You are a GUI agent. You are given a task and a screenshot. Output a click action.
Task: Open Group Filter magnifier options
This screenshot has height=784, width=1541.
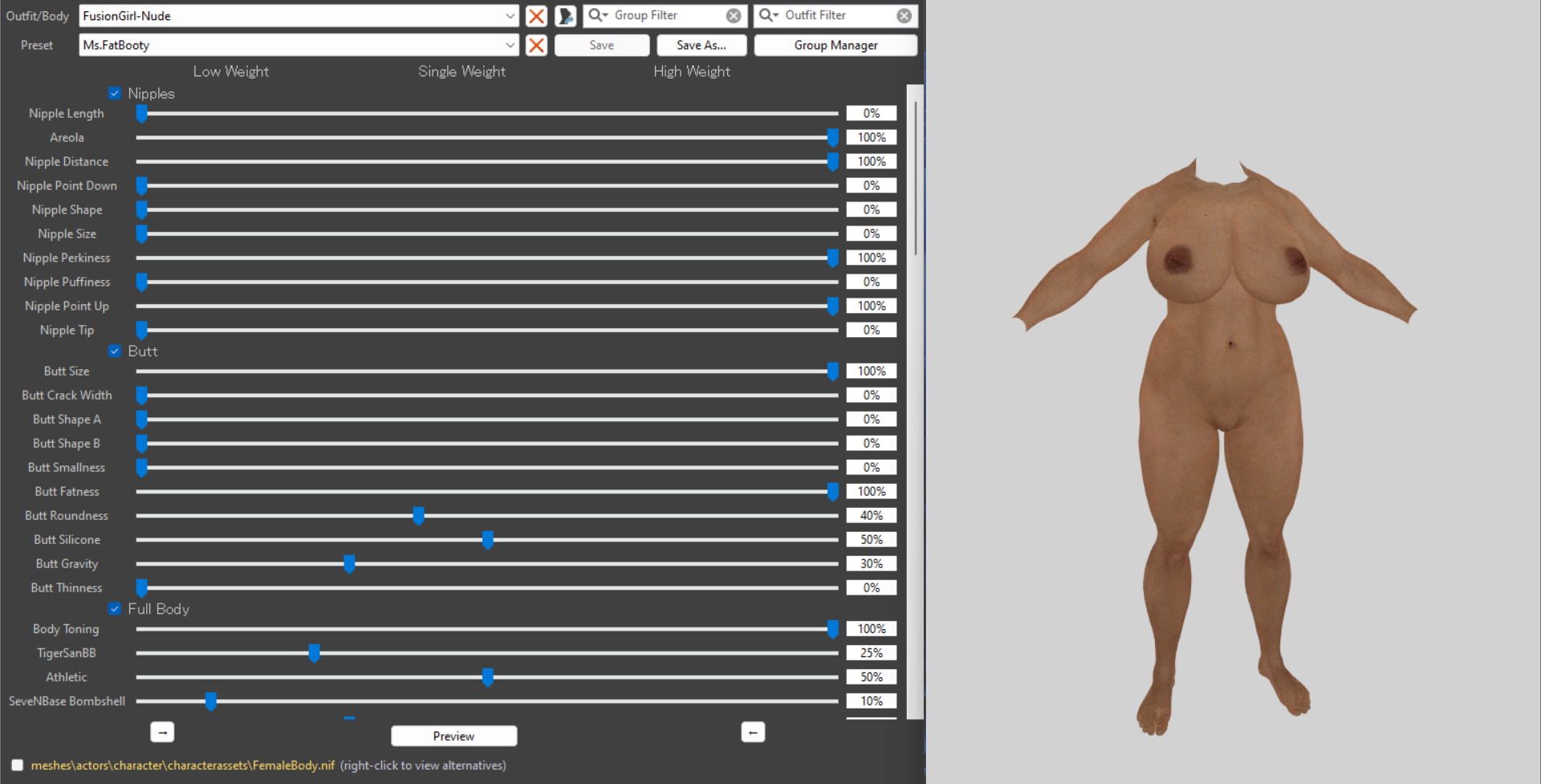pos(599,15)
